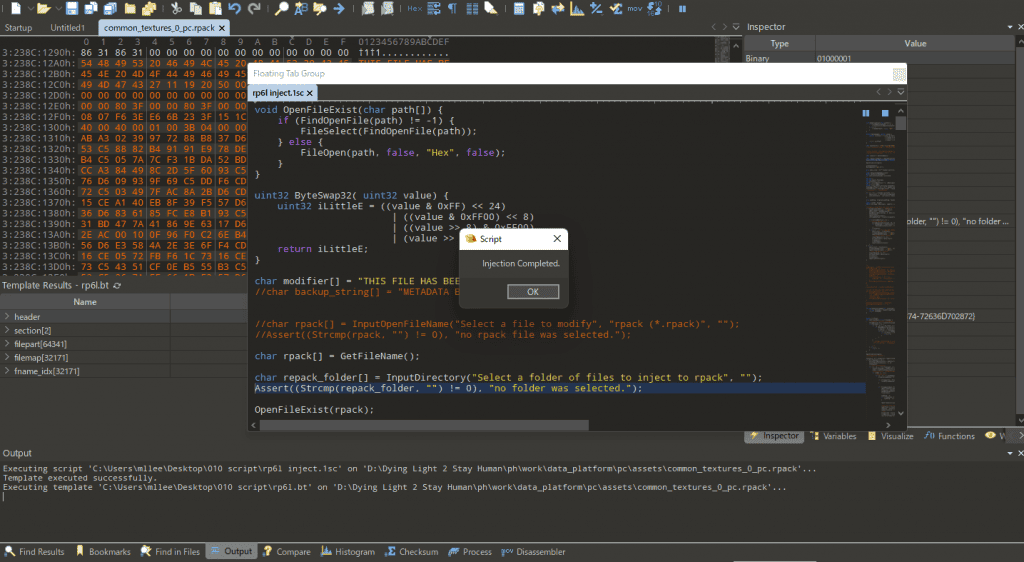Screen dimensions: 1024x562
Task: Cut selection with the scissors icon
Action: (x=176, y=8)
